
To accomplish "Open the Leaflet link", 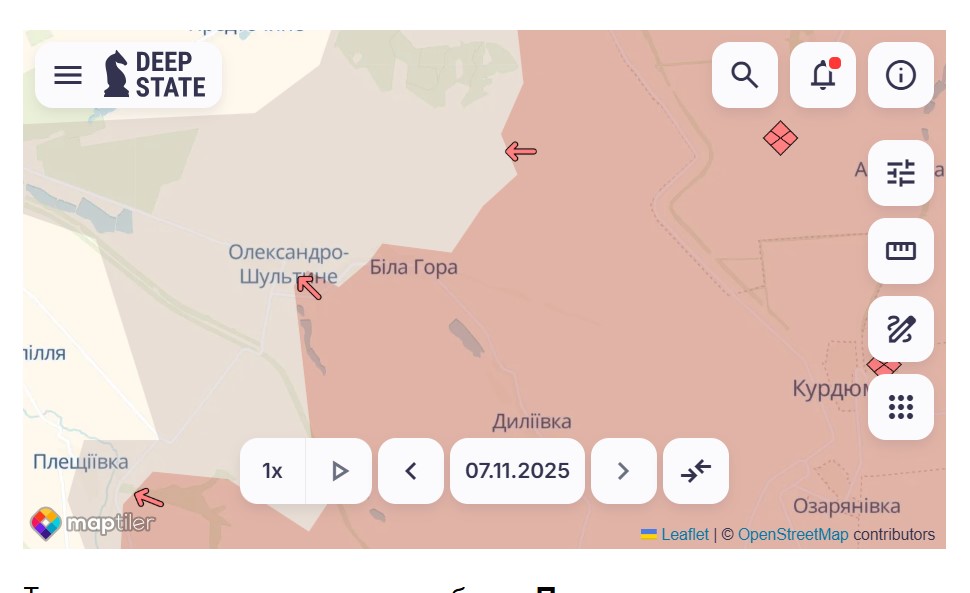I will click(684, 535).
